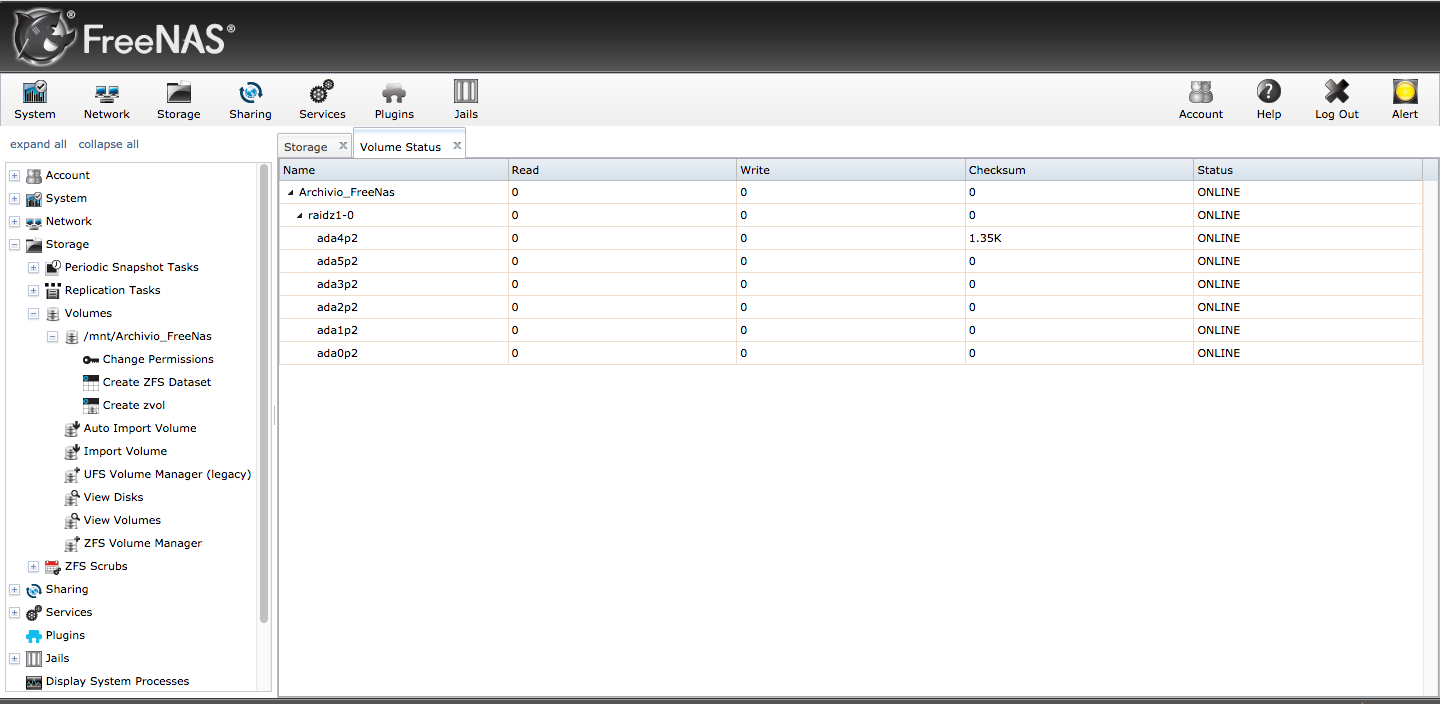Screen dimensions: 1440x704
Task: Open the Storage toolbar icon
Action: tap(179, 93)
